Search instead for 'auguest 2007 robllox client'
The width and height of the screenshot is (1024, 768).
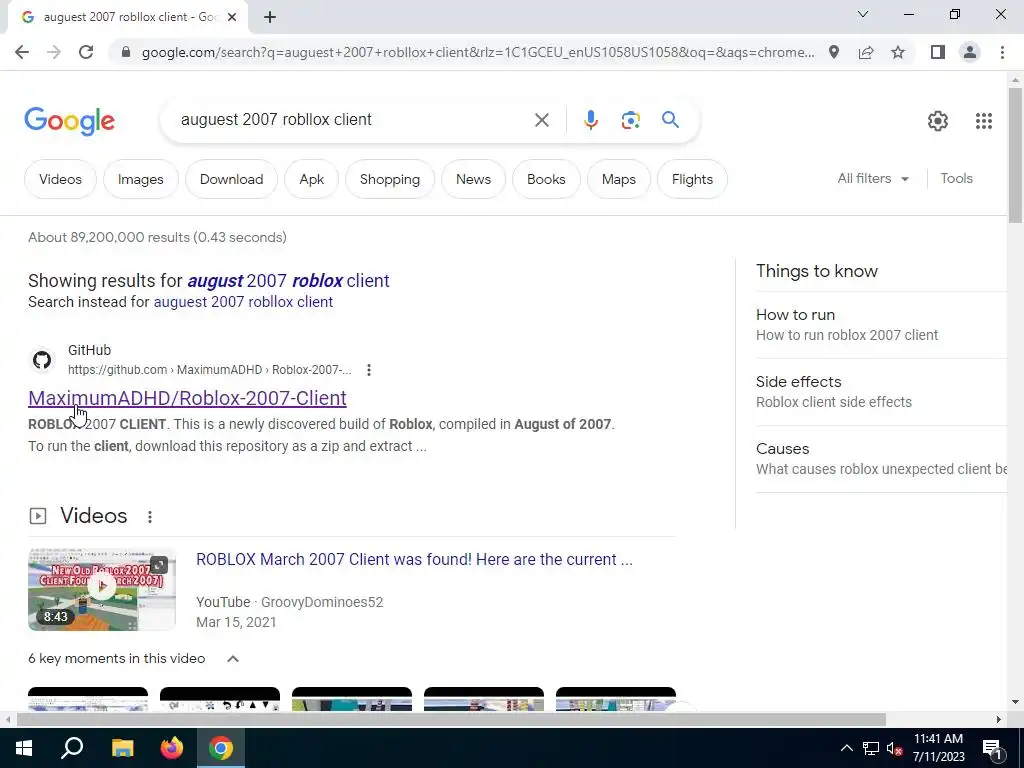pyautogui.click(x=243, y=302)
